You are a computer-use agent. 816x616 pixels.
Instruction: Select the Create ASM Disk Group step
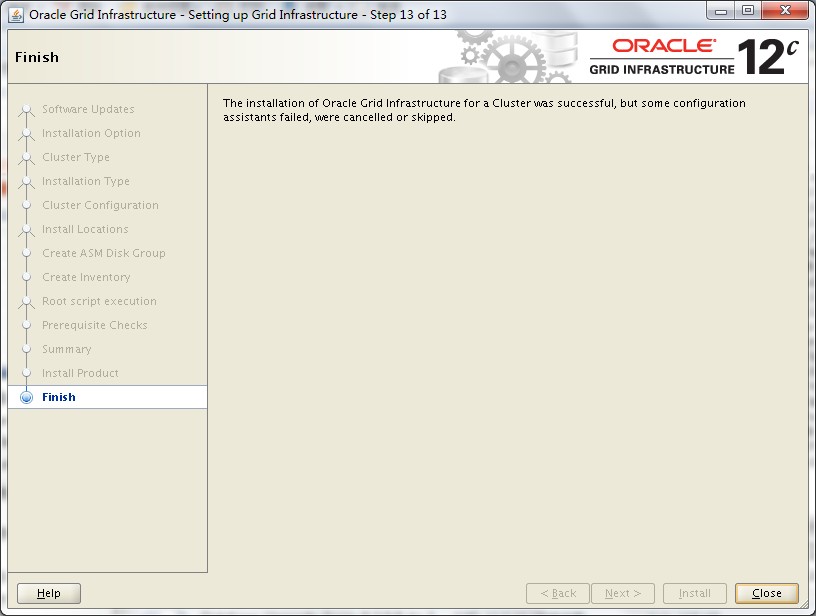click(104, 253)
